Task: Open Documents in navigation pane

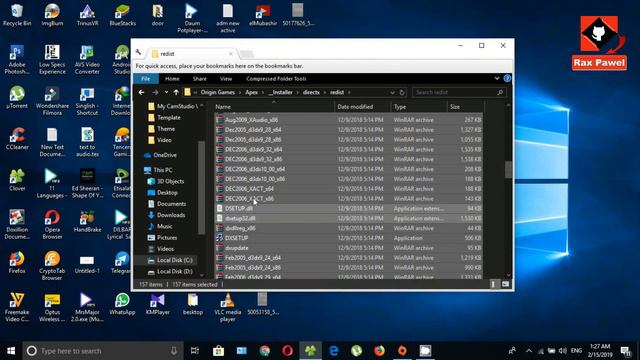Action: (x=167, y=204)
